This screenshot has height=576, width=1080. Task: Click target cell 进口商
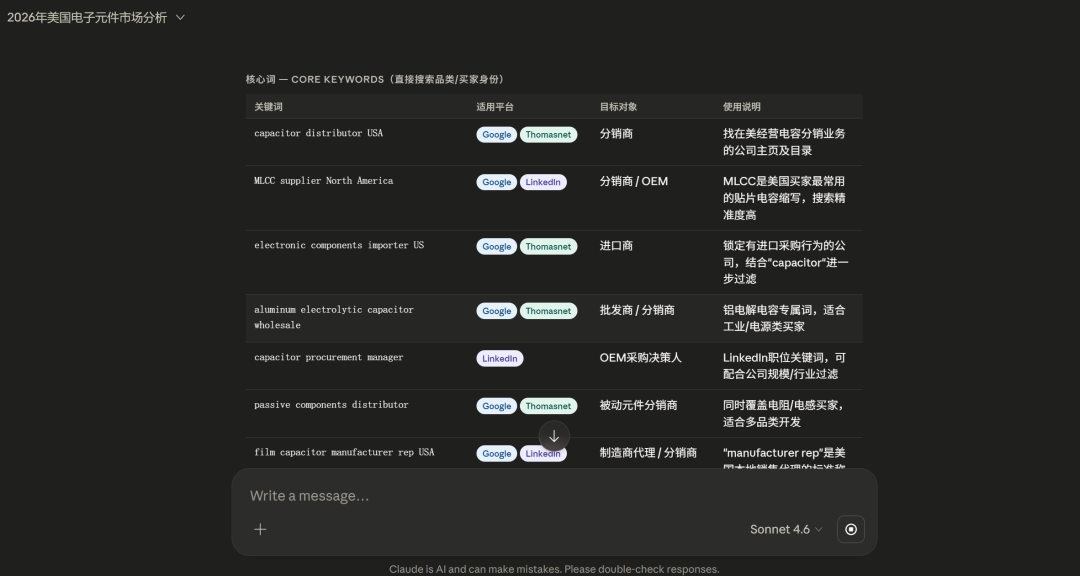click(616, 246)
